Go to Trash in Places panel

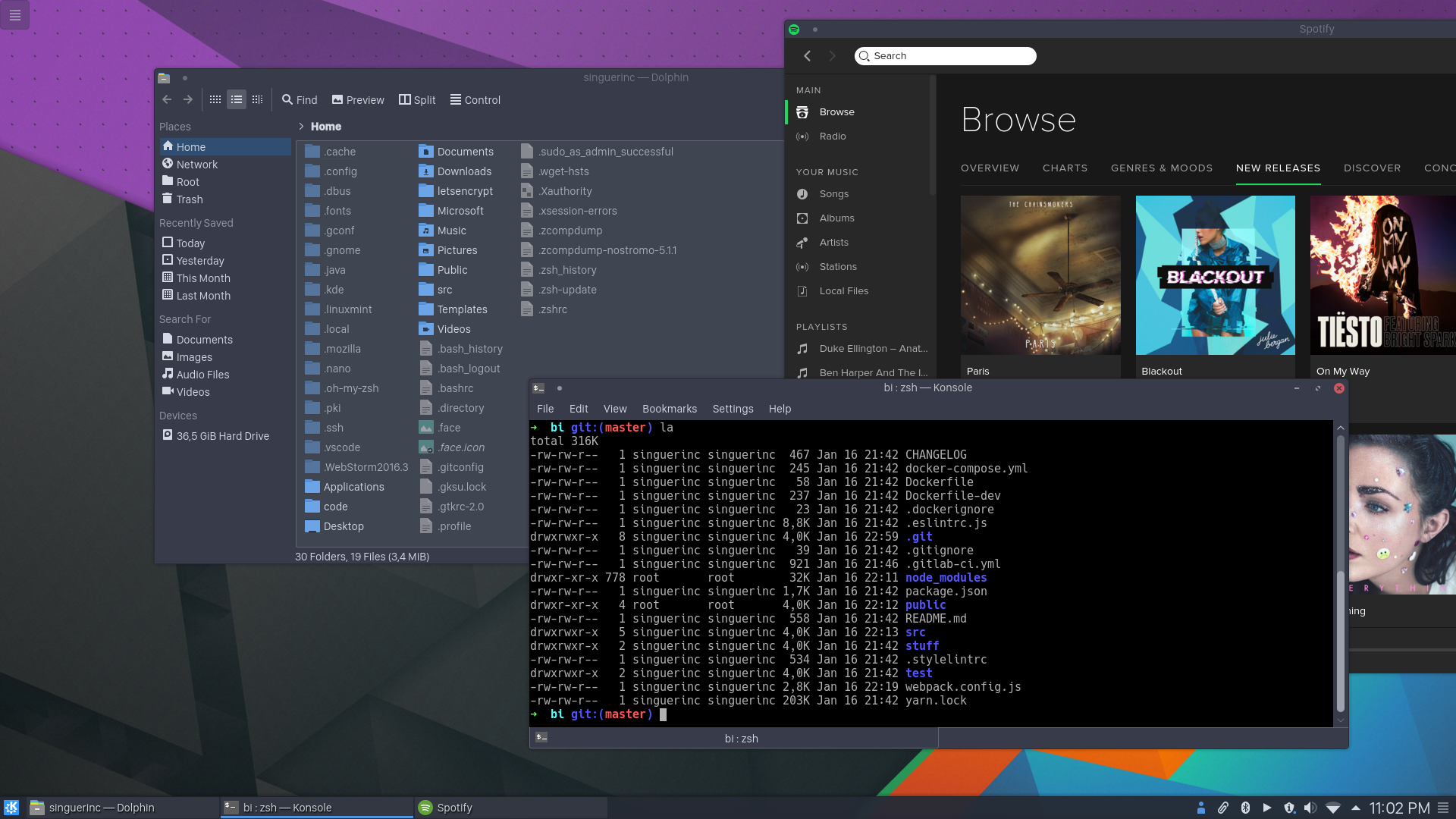(189, 199)
